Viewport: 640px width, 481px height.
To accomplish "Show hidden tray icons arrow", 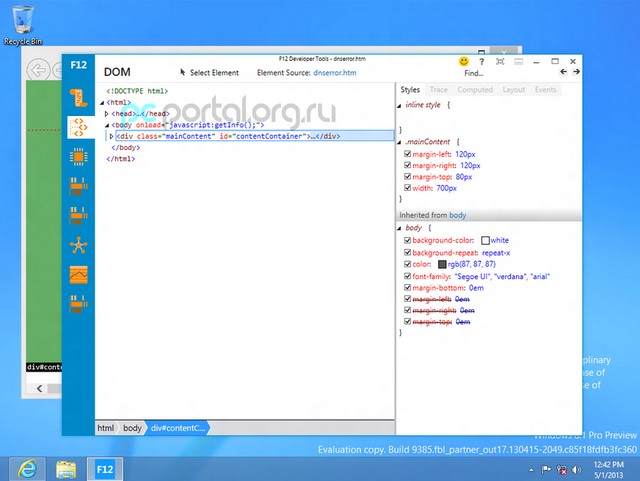I will (x=531, y=470).
